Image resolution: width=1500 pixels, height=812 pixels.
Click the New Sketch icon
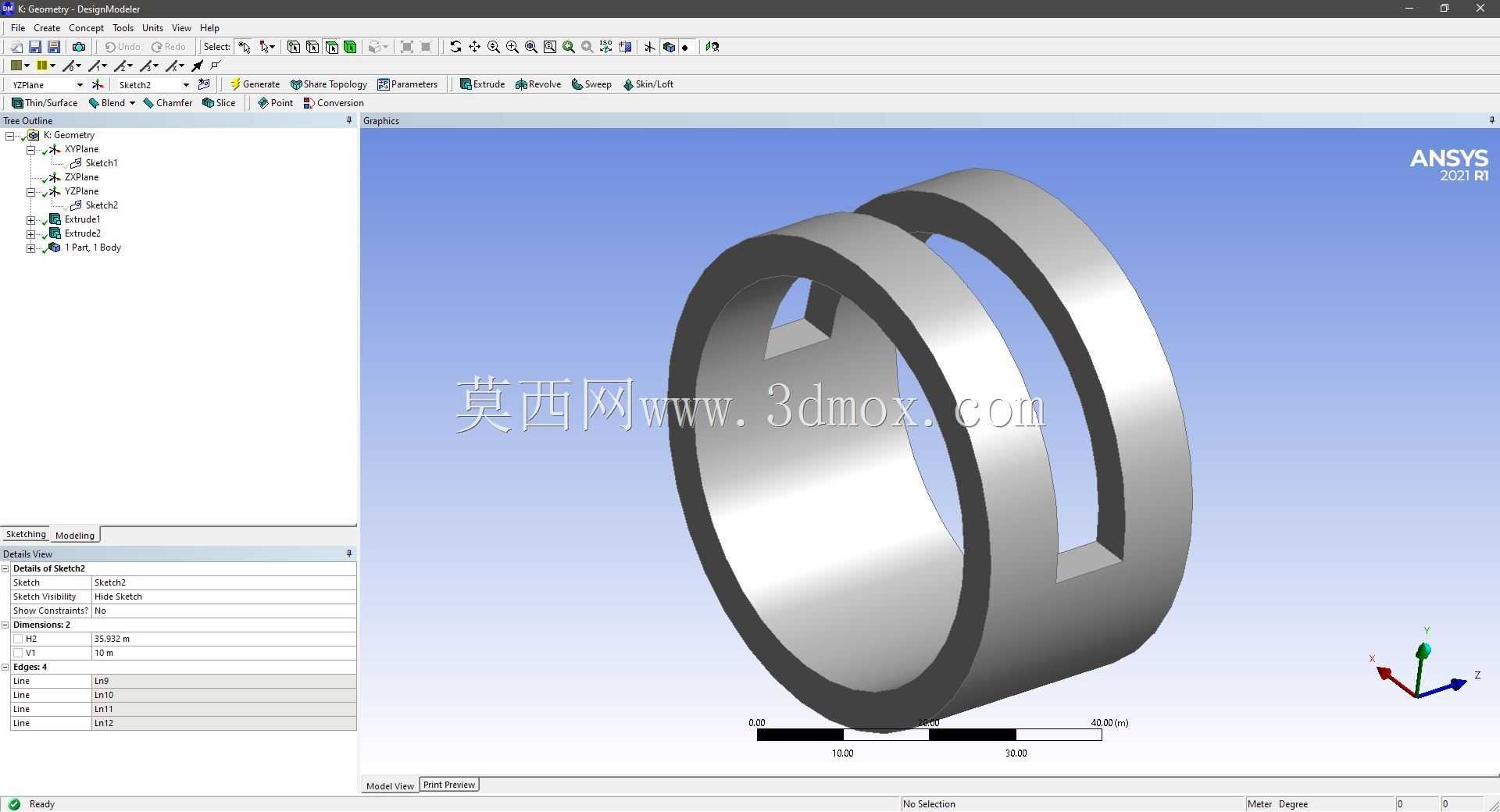pyautogui.click(x=205, y=84)
